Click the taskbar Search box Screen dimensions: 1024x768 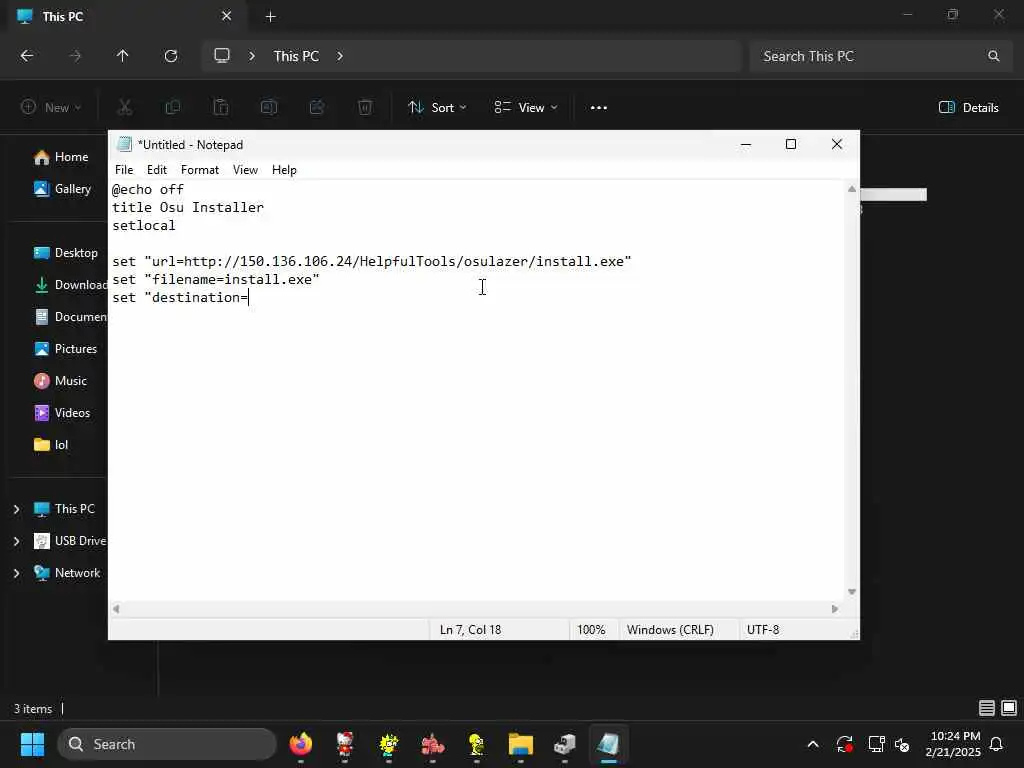coord(167,744)
